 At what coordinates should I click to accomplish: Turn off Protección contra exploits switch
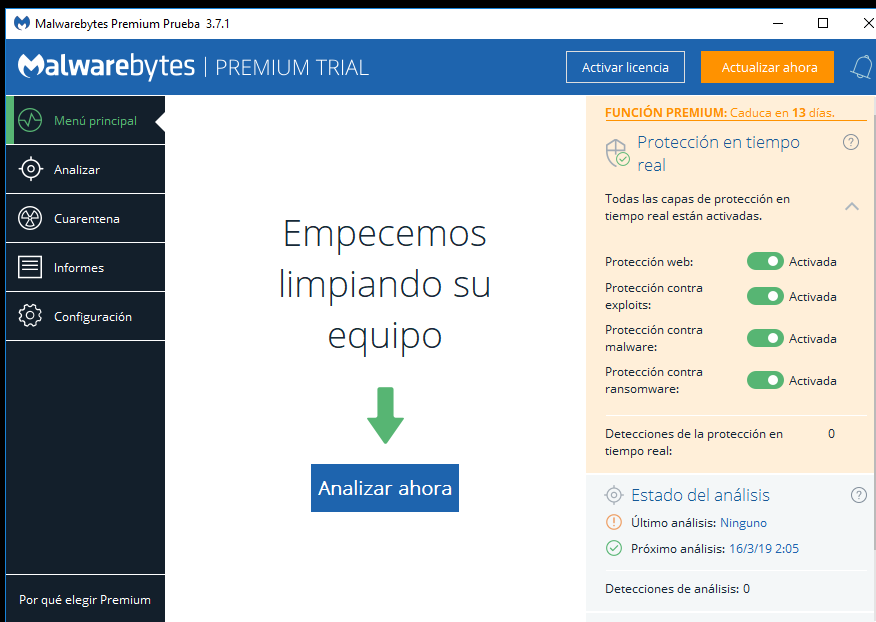click(x=765, y=296)
